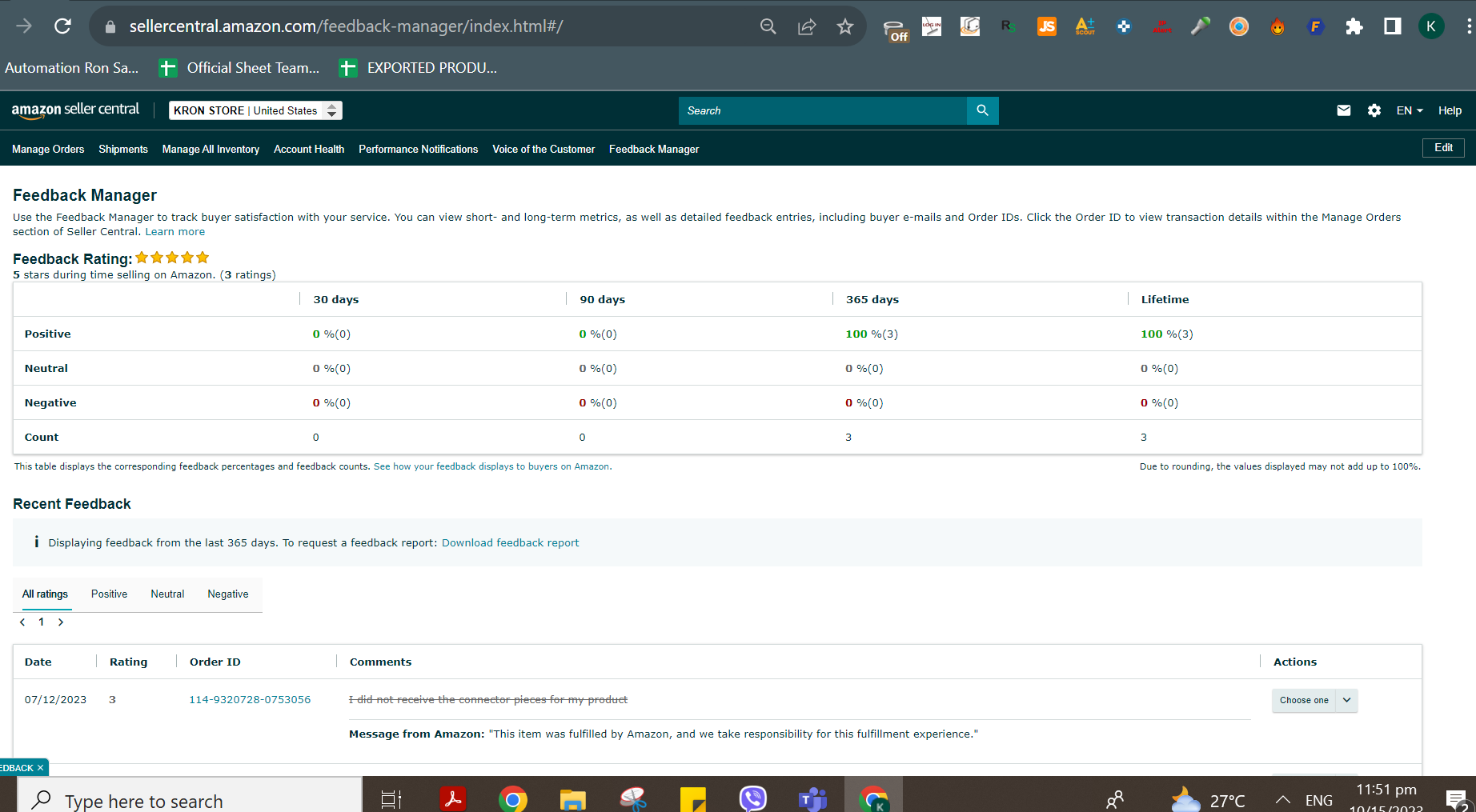Open the 'Choose one' actions dropdown

[1314, 700]
